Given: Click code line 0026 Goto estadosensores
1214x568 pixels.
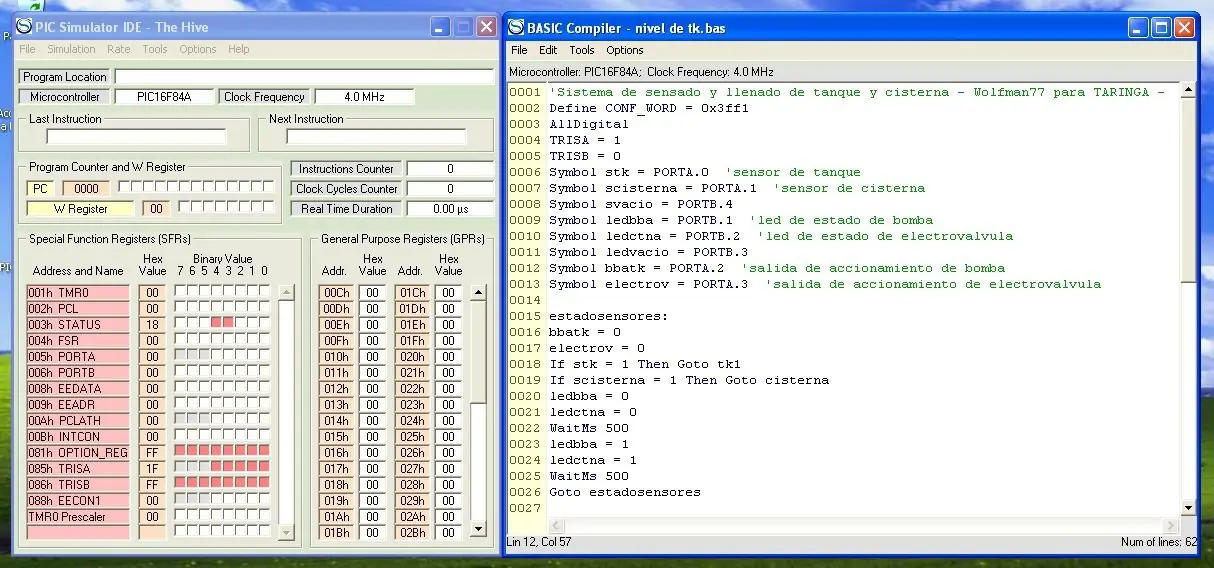Looking at the screenshot, I should (625, 492).
